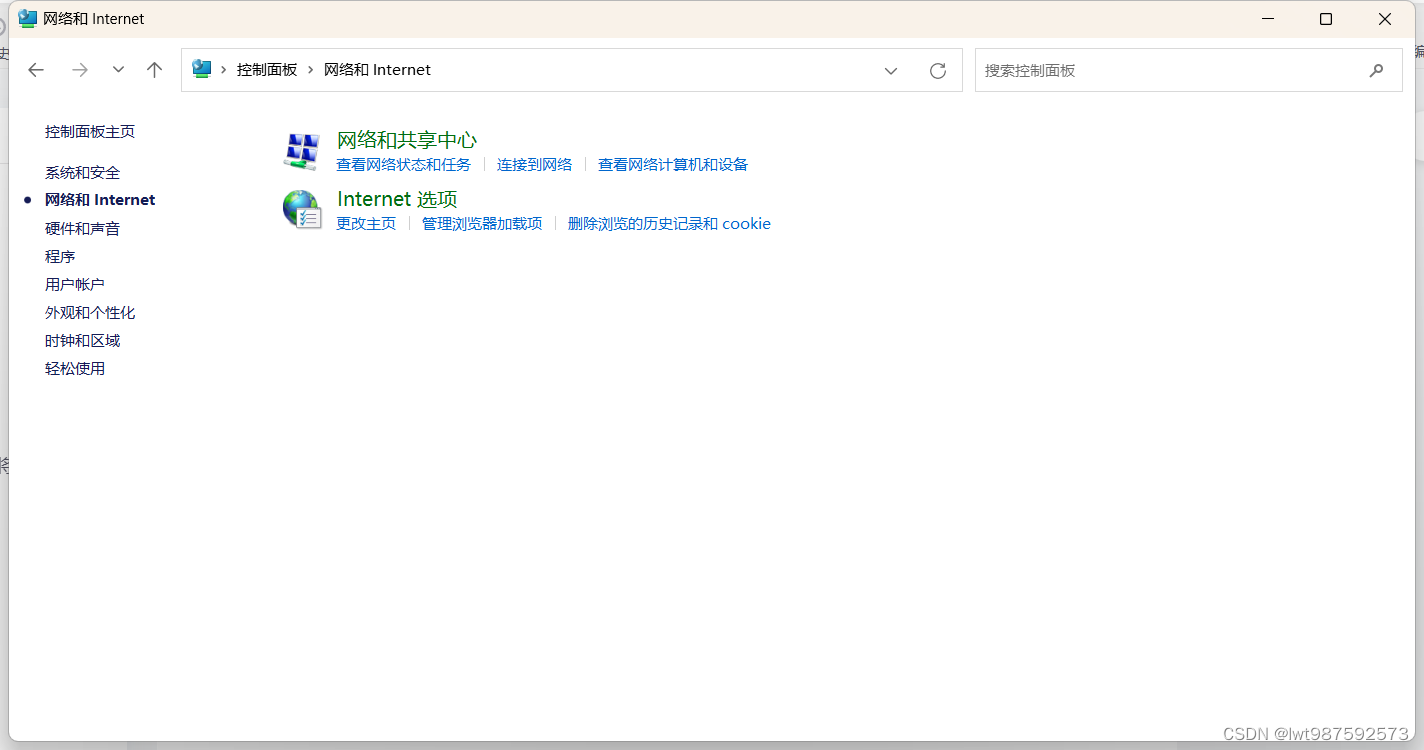
Task: Go forward with the right arrow
Action: click(80, 70)
